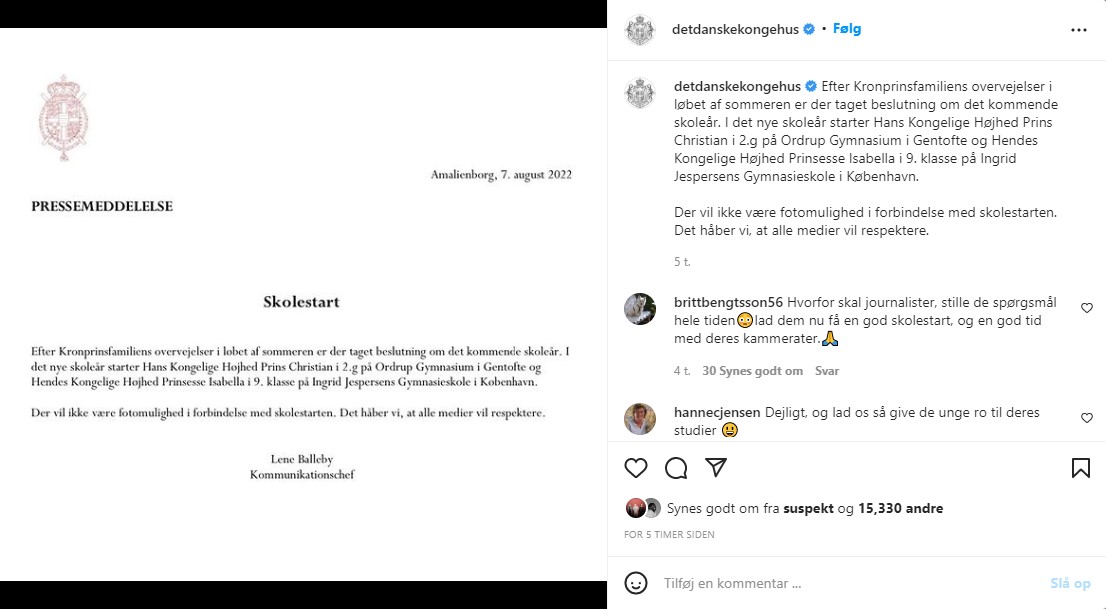Share post using paper plane icon
The image size is (1106, 609).
pos(716,467)
